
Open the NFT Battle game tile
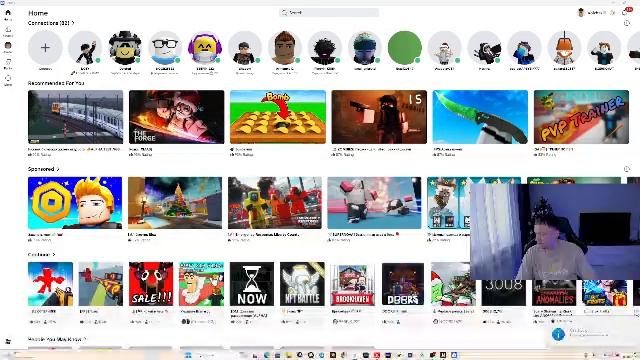pos(302,284)
